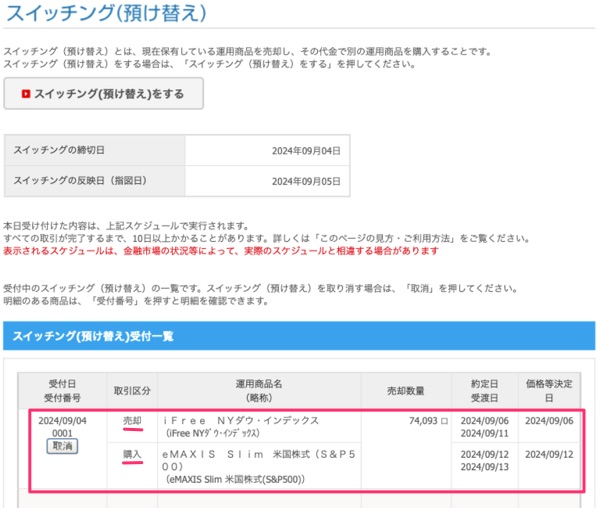Screen dimensions: 600x508
Task: Click the 約定日 受渡日 column header
Action: click(x=484, y=391)
